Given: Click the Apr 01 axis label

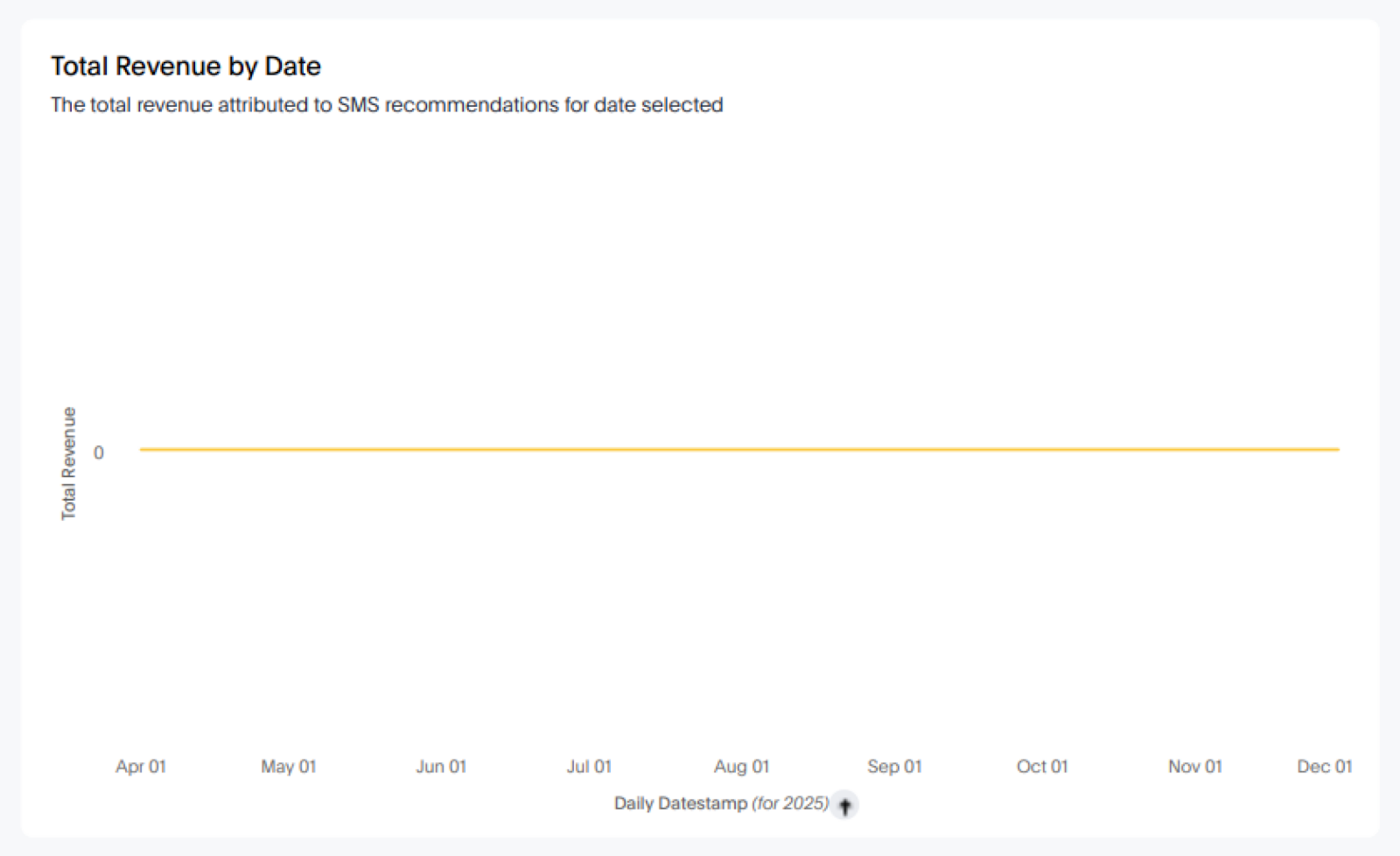Looking at the screenshot, I should (x=141, y=767).
